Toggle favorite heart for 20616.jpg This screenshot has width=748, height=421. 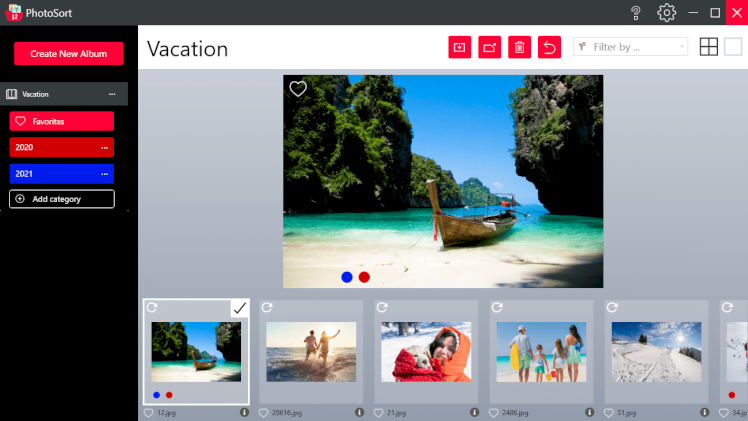point(263,413)
